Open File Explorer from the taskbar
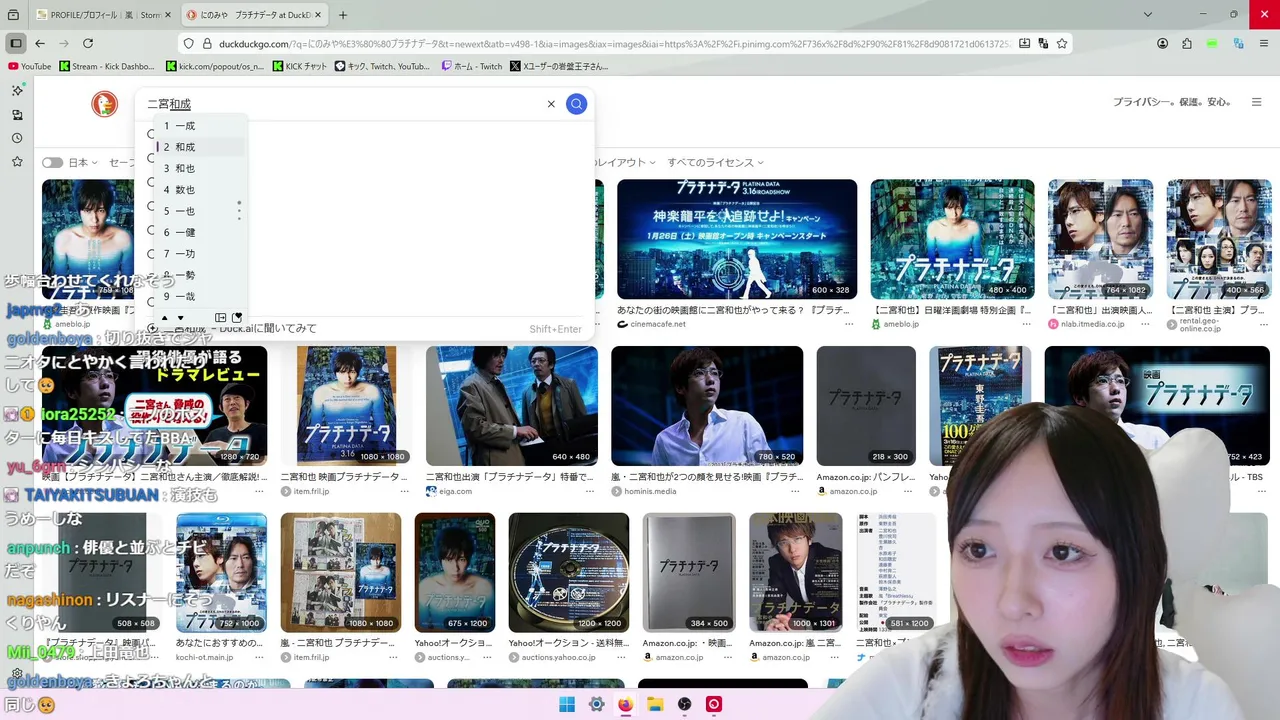Viewport: 1280px width, 720px height. (x=655, y=704)
